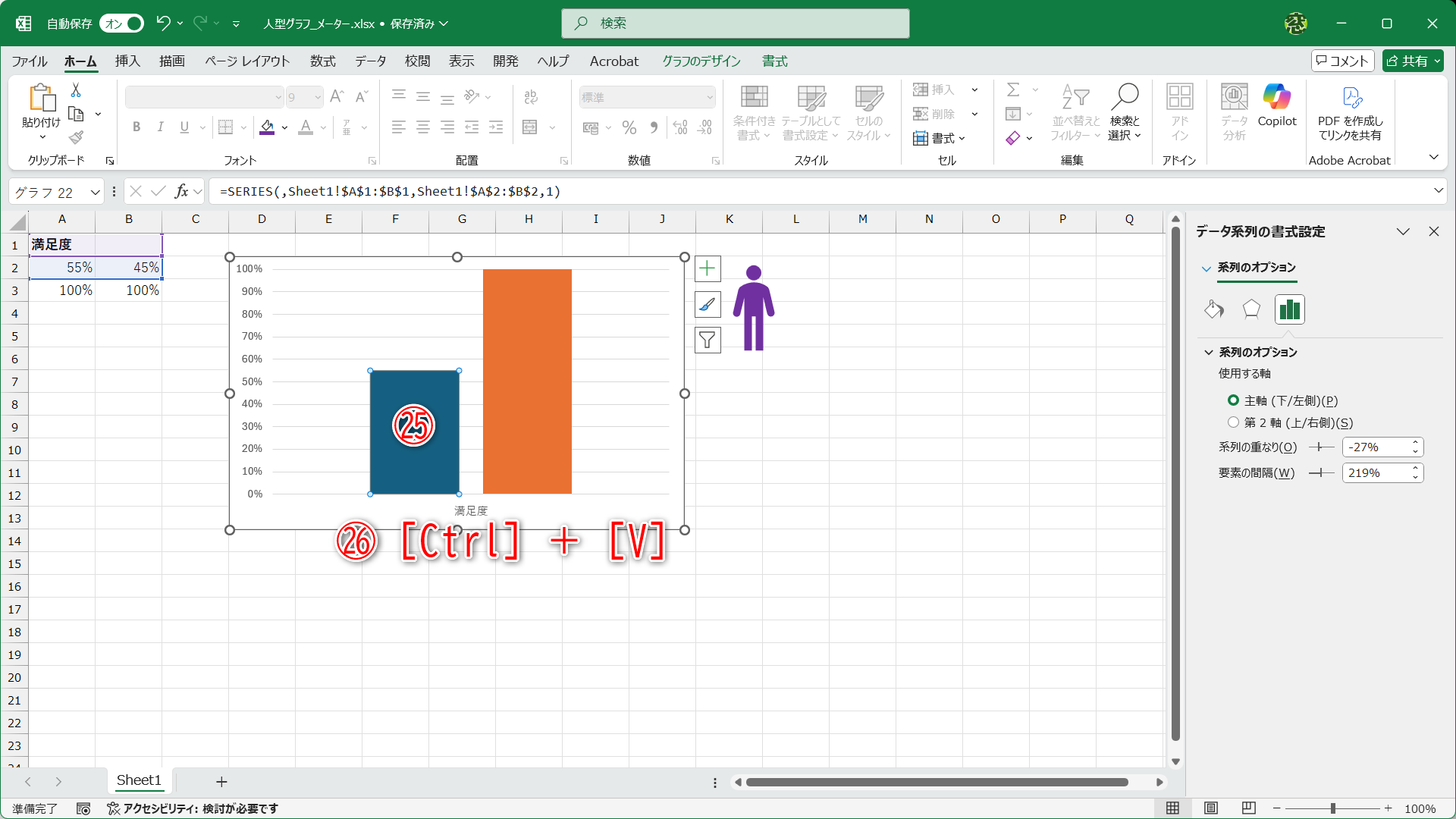The image size is (1456, 819).
Task: Add a new sheet with the plus button
Action: click(221, 781)
